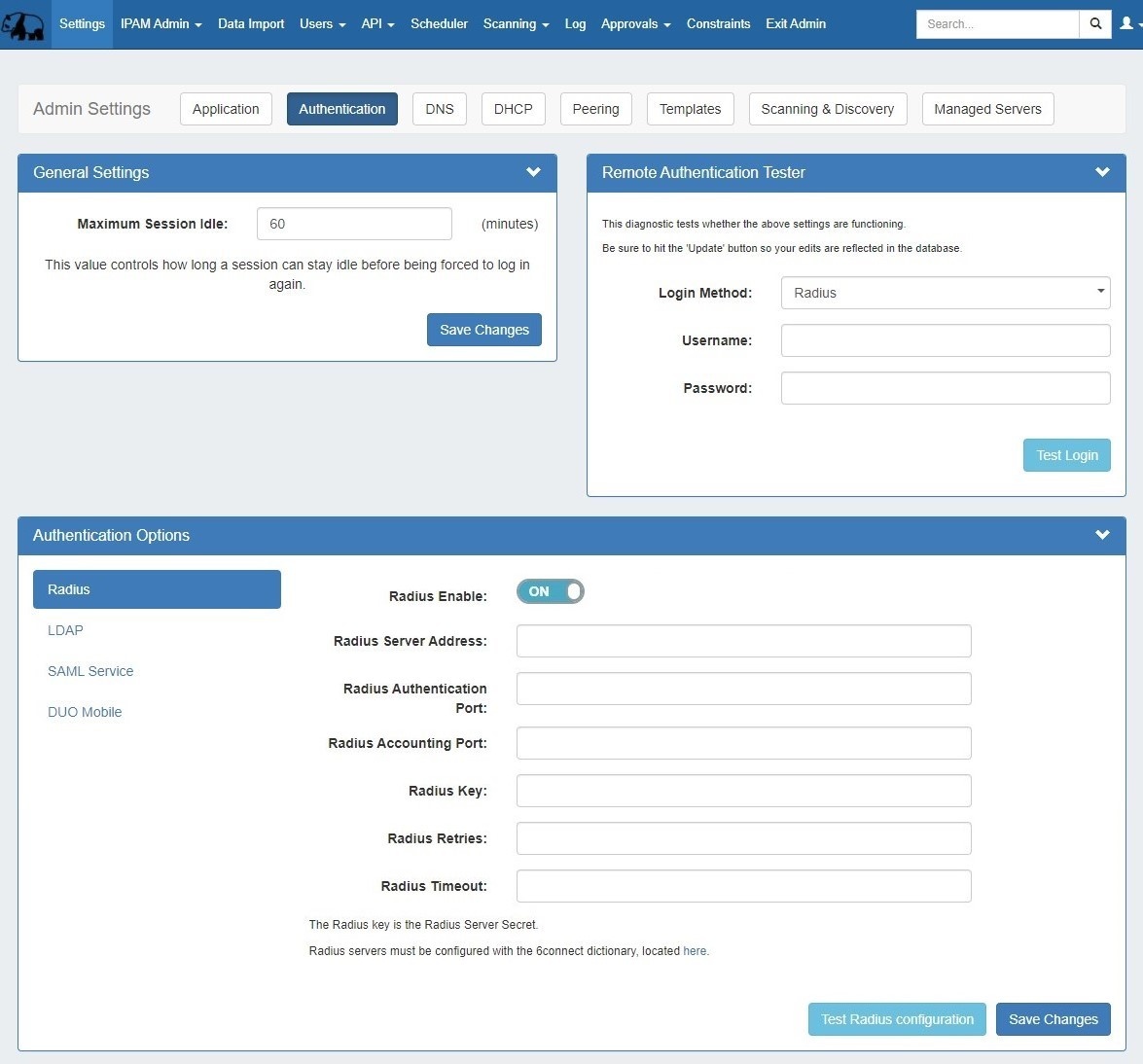Collapse the General Settings panel chevron

(533, 172)
